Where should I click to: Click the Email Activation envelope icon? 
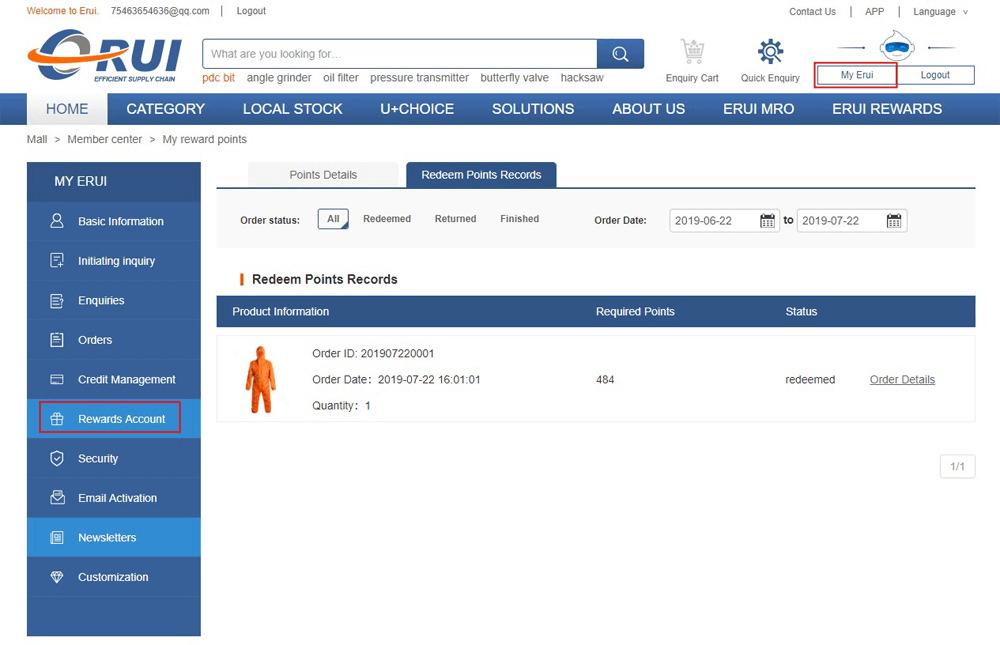[x=57, y=498]
